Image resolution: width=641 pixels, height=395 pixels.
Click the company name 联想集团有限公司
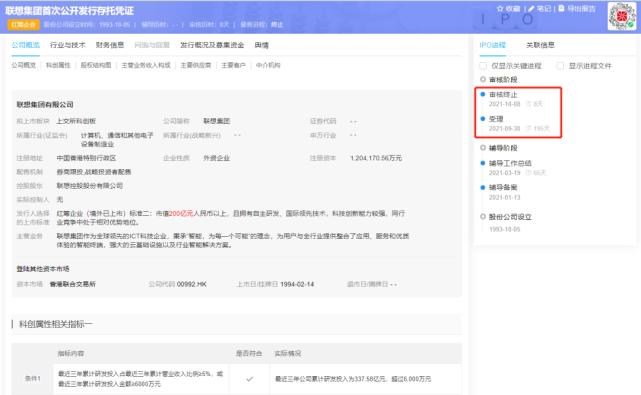[x=45, y=105]
